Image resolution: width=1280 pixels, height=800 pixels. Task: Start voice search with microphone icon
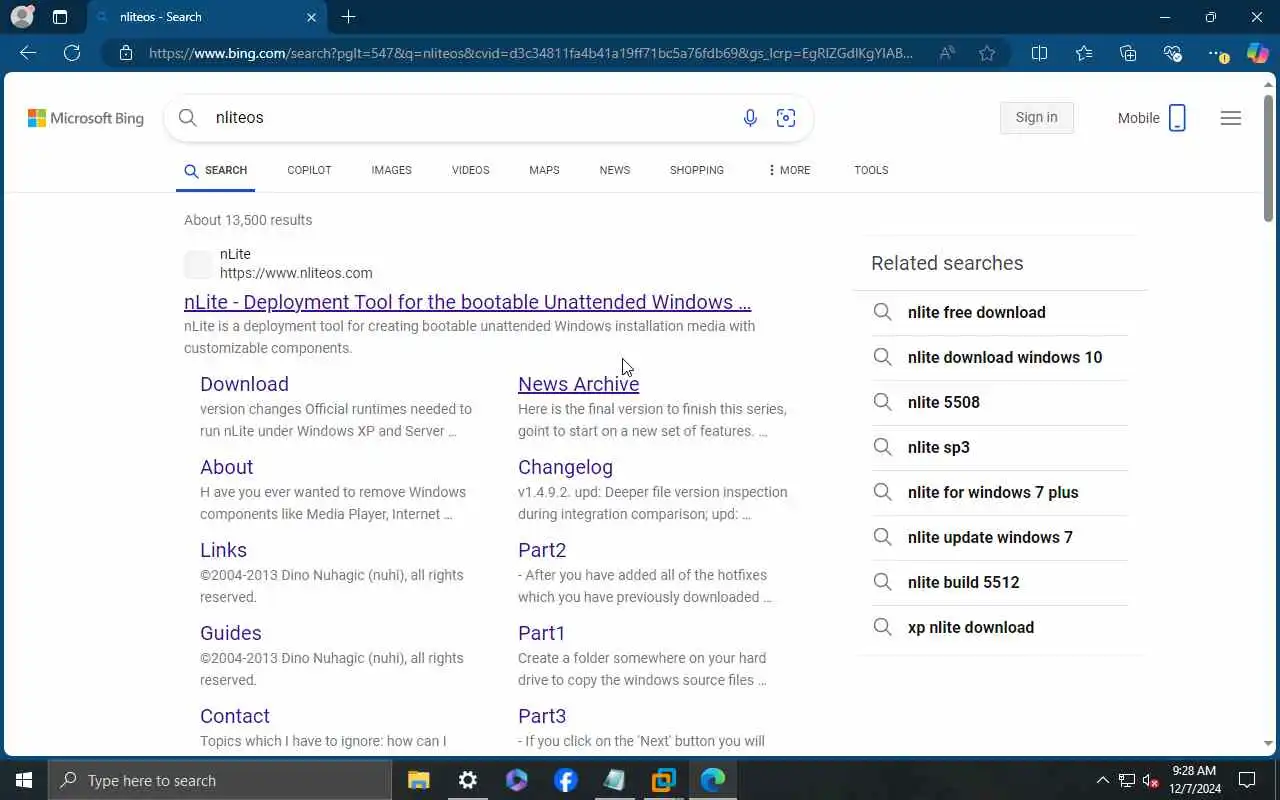[x=750, y=118]
